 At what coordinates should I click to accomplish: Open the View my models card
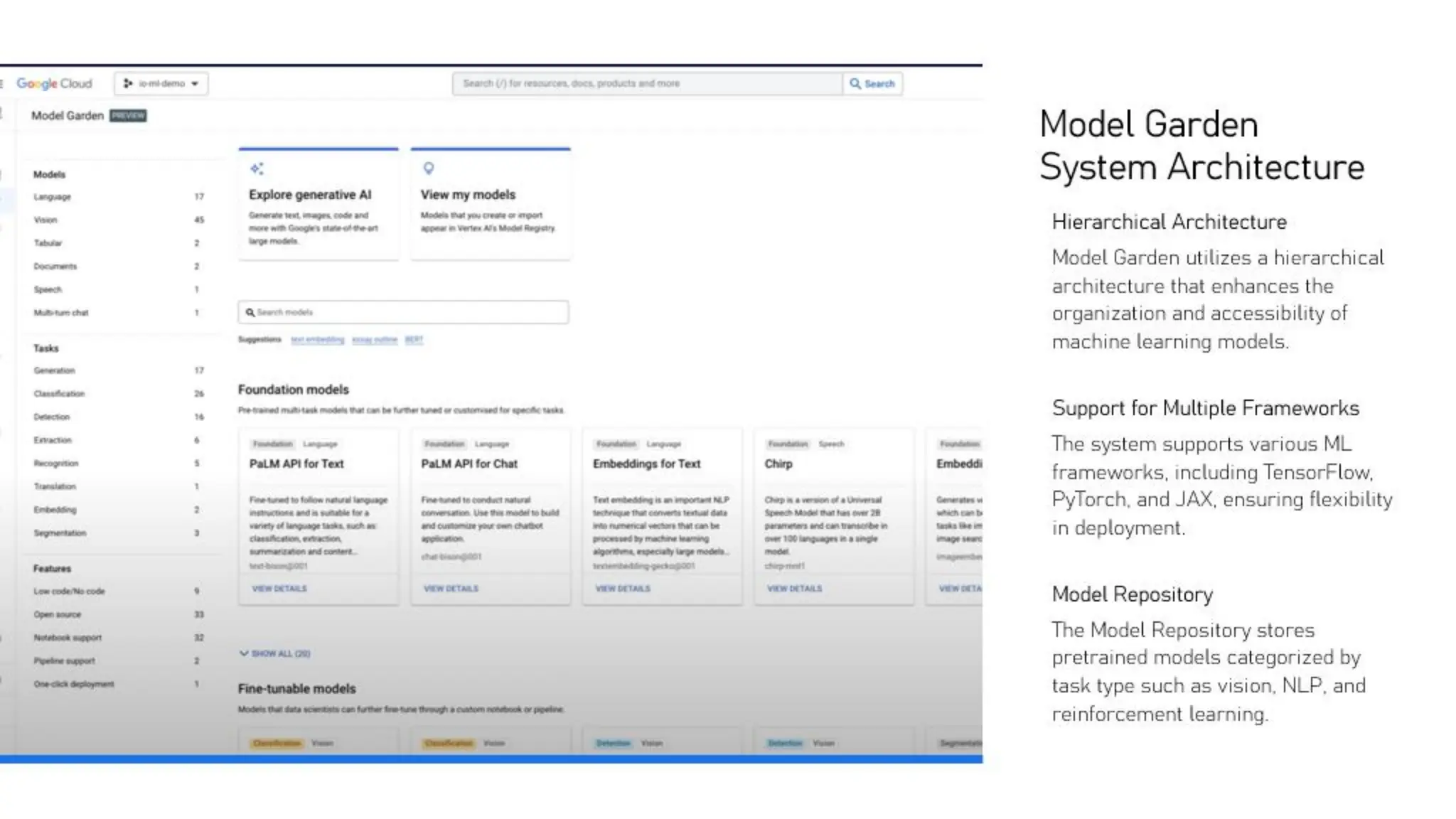(x=491, y=204)
